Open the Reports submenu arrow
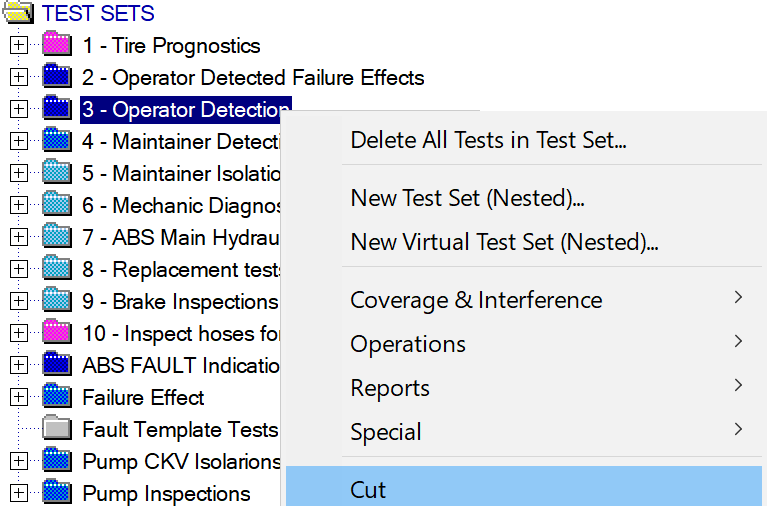The height and width of the screenshot is (507, 768). [739, 385]
